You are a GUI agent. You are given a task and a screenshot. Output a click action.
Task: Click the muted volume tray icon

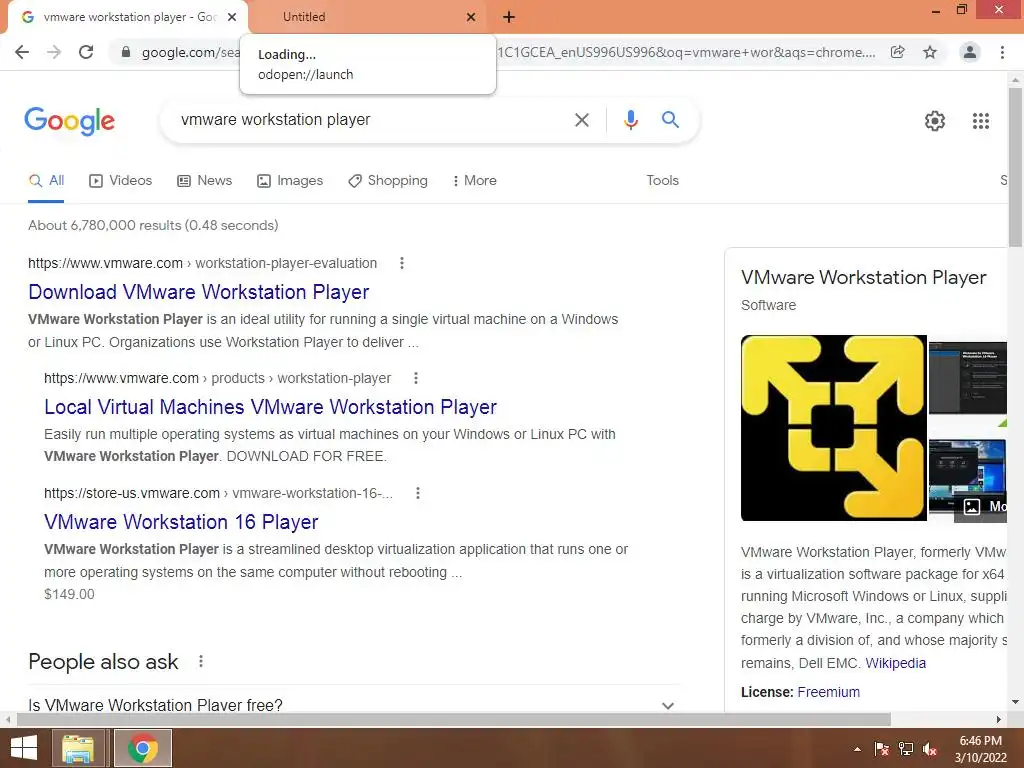[x=930, y=749]
